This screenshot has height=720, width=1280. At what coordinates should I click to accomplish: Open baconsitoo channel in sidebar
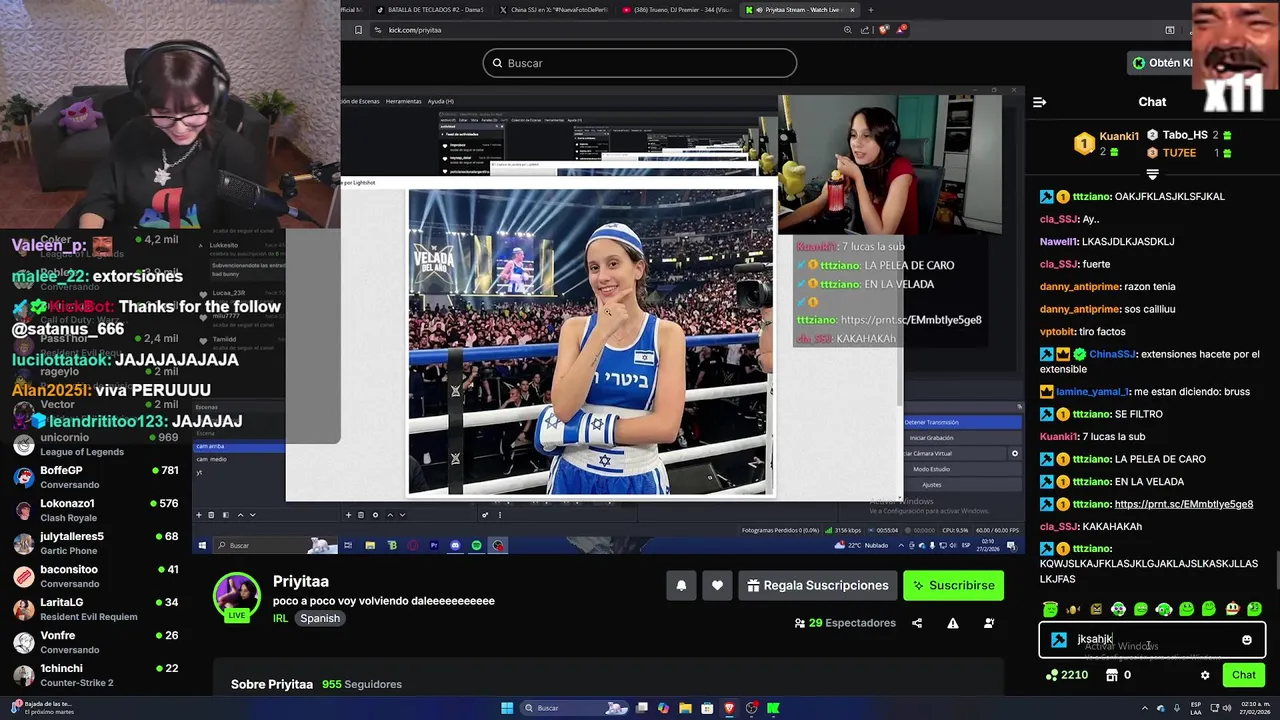pos(96,576)
